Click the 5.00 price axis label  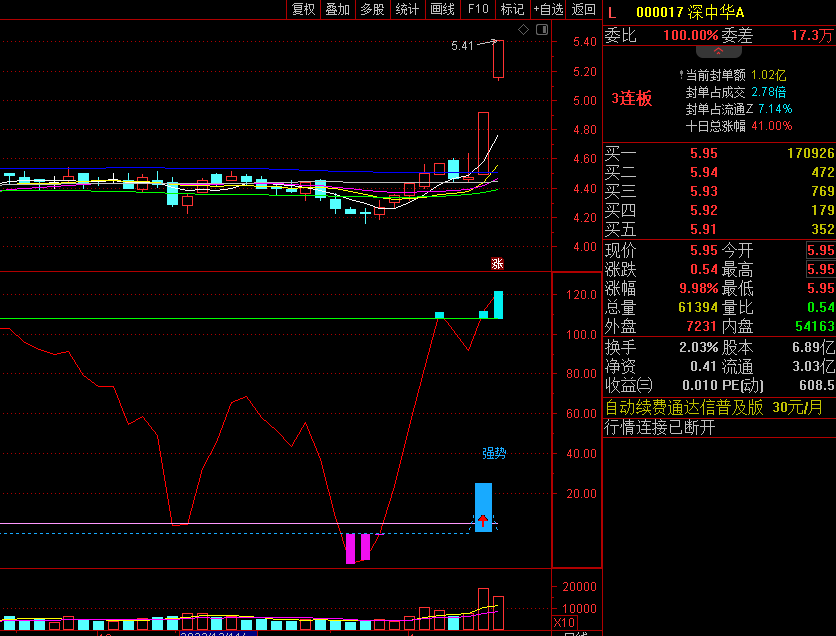584,101
